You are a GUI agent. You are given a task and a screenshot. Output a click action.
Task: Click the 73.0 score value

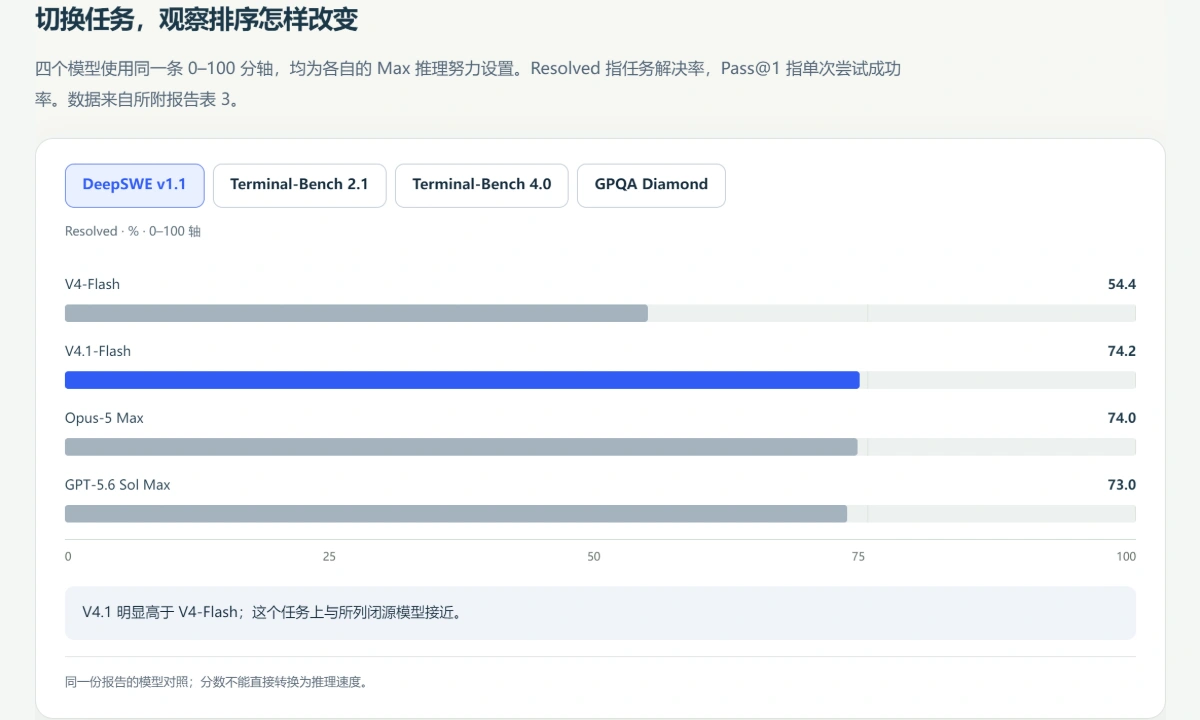tap(1122, 485)
